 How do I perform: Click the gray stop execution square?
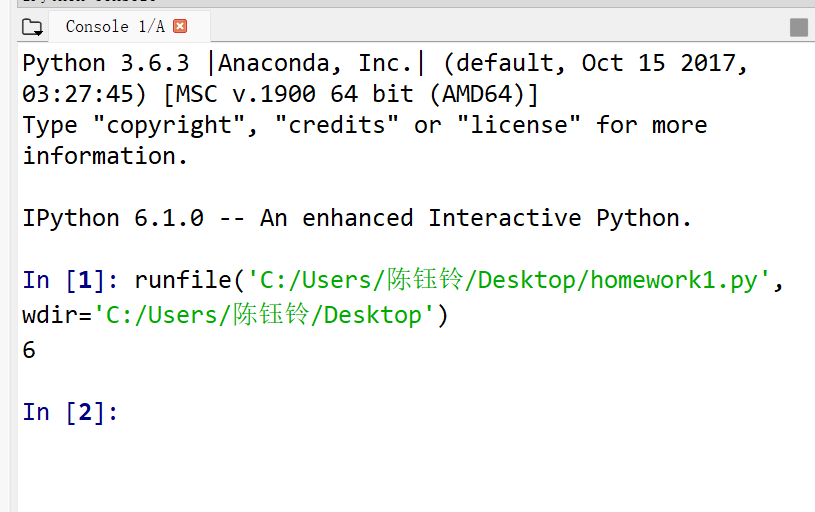point(799,27)
